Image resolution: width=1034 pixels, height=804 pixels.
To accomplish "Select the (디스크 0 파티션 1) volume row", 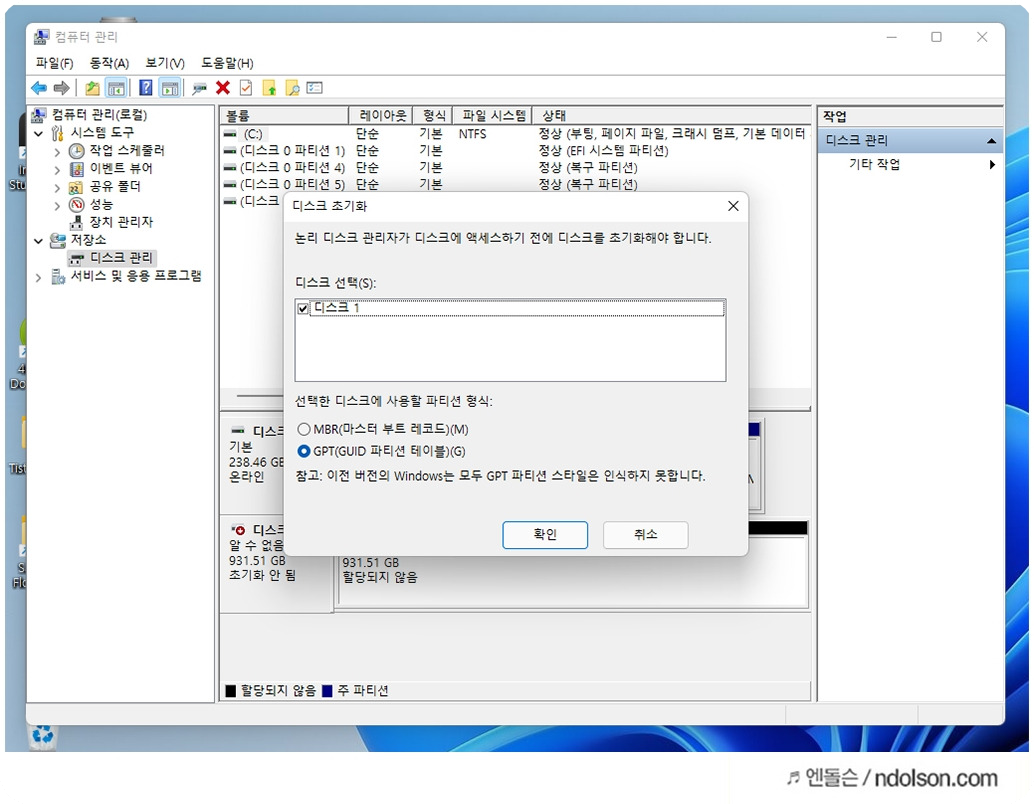I will 514,151.
